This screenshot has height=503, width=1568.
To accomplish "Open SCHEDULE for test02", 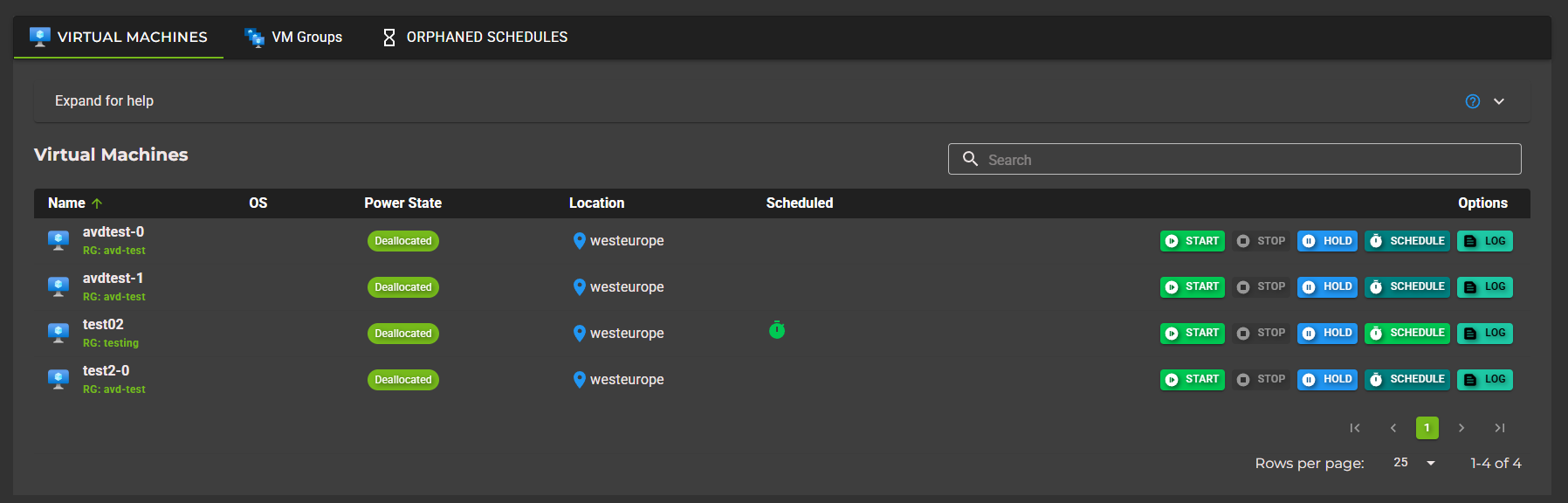I will click(1407, 333).
